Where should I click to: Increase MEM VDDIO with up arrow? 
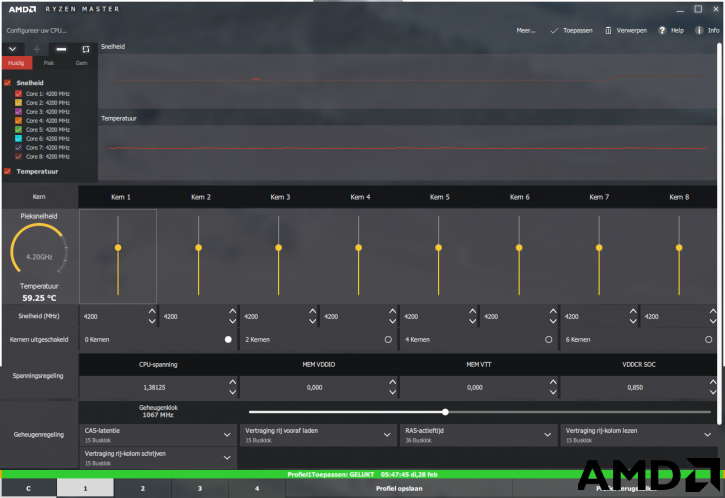tap(393, 382)
